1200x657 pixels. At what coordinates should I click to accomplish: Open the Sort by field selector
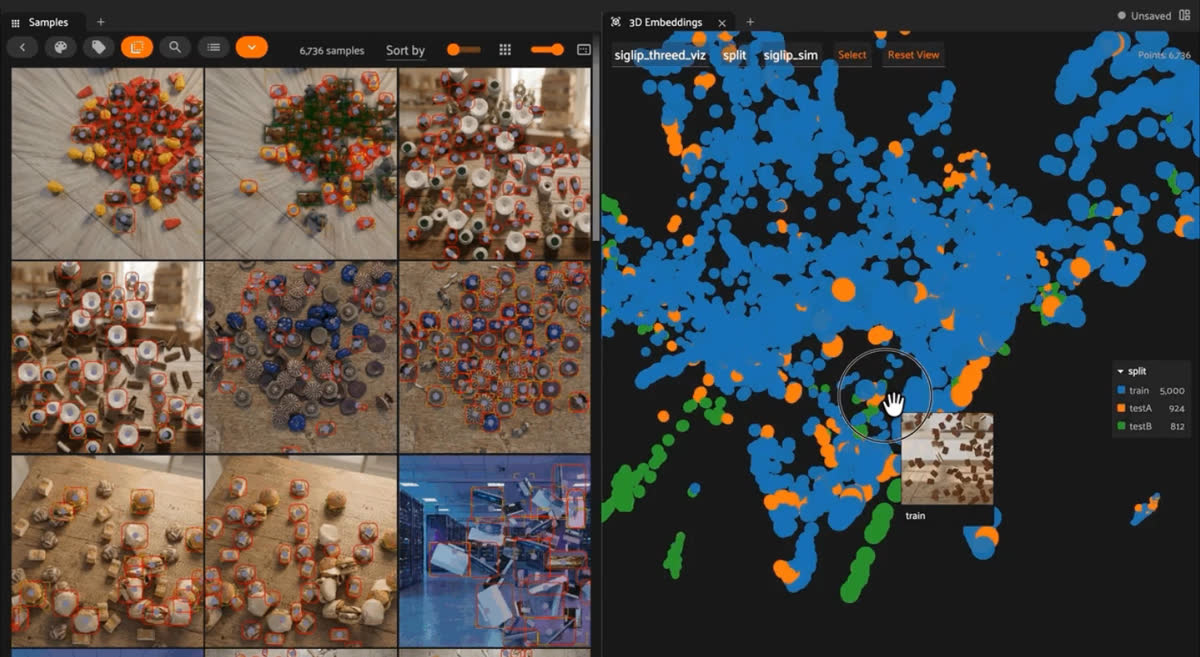point(405,50)
